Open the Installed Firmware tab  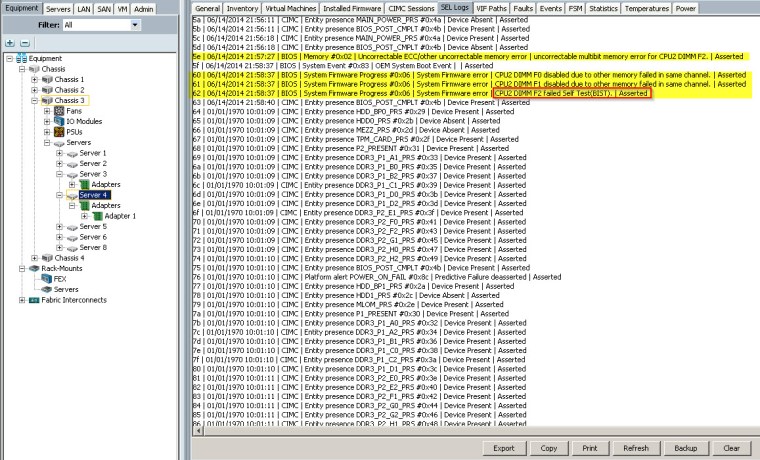tap(352, 8)
